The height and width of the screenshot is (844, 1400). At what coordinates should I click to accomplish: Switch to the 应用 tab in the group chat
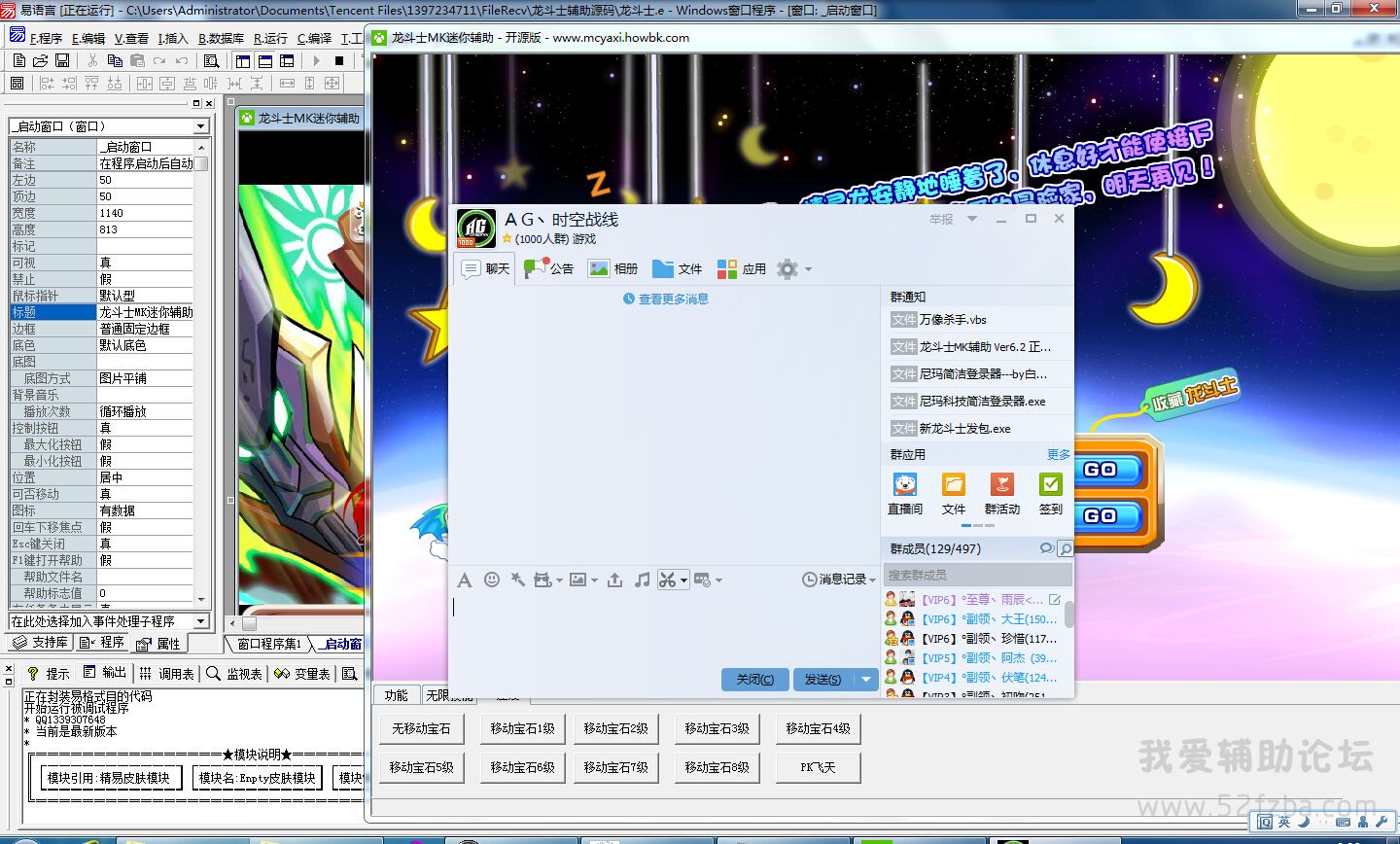click(742, 269)
